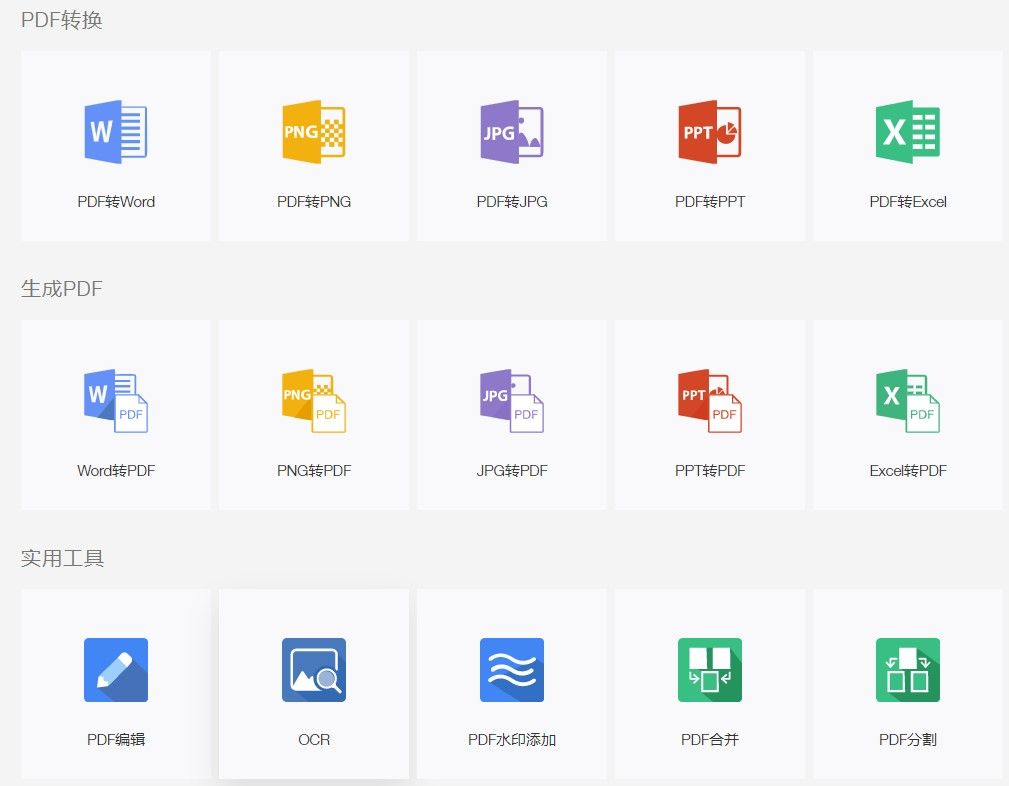The image size is (1009, 786).
Task: Open the Excel转PDF green icon
Action: click(908, 400)
